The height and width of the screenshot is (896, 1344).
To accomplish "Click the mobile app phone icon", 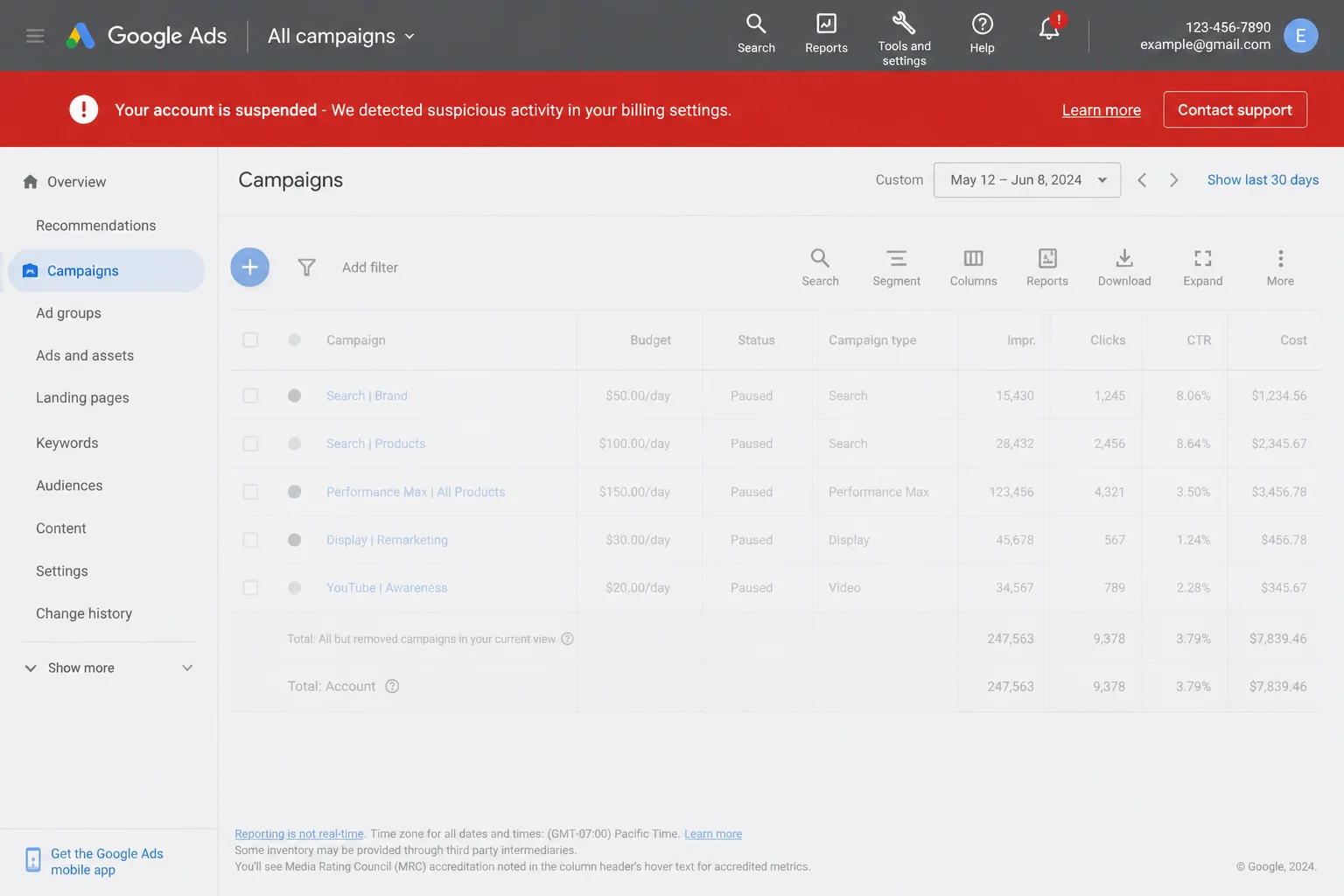I will (x=32, y=860).
